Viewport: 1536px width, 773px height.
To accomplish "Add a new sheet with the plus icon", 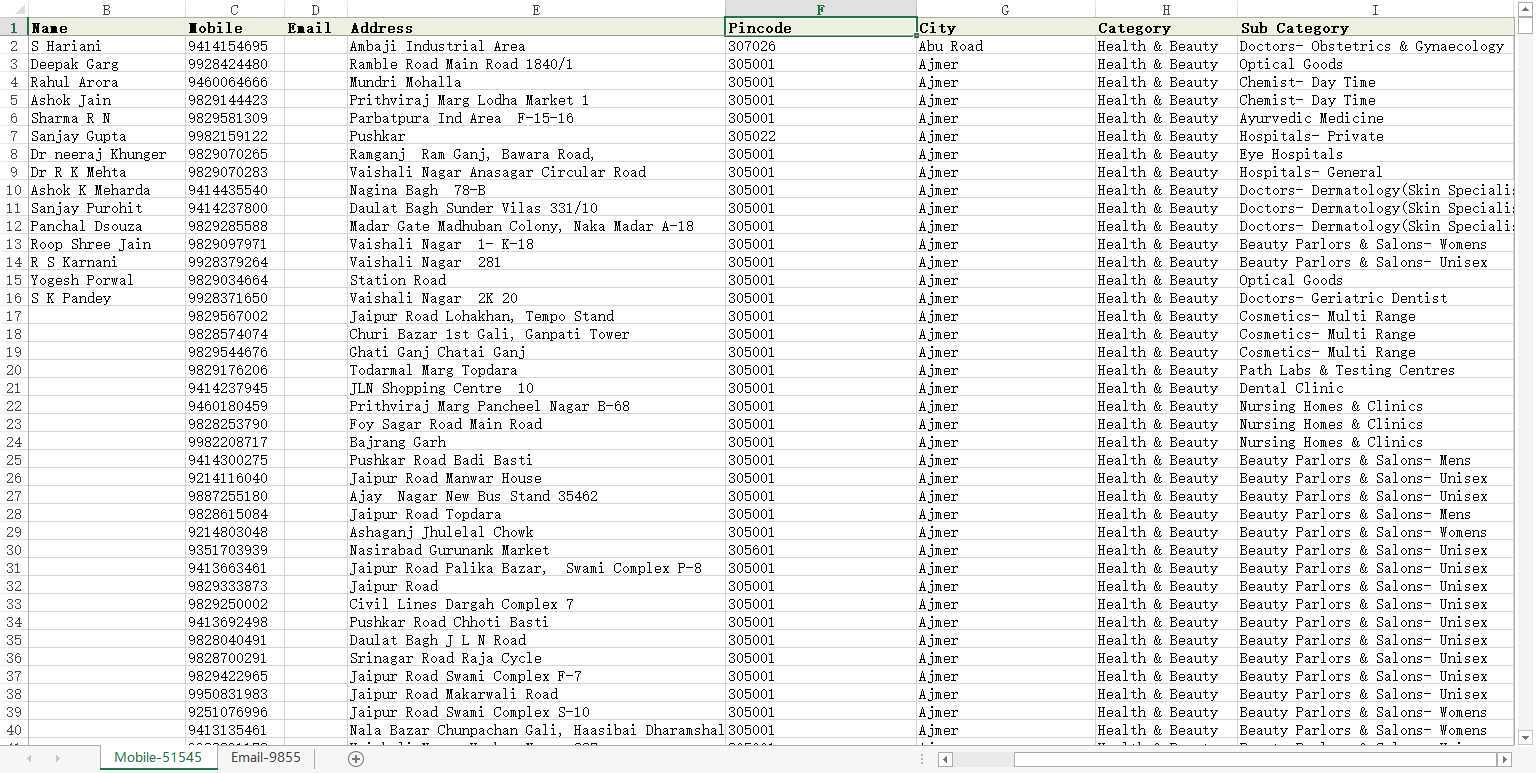I will [355, 758].
